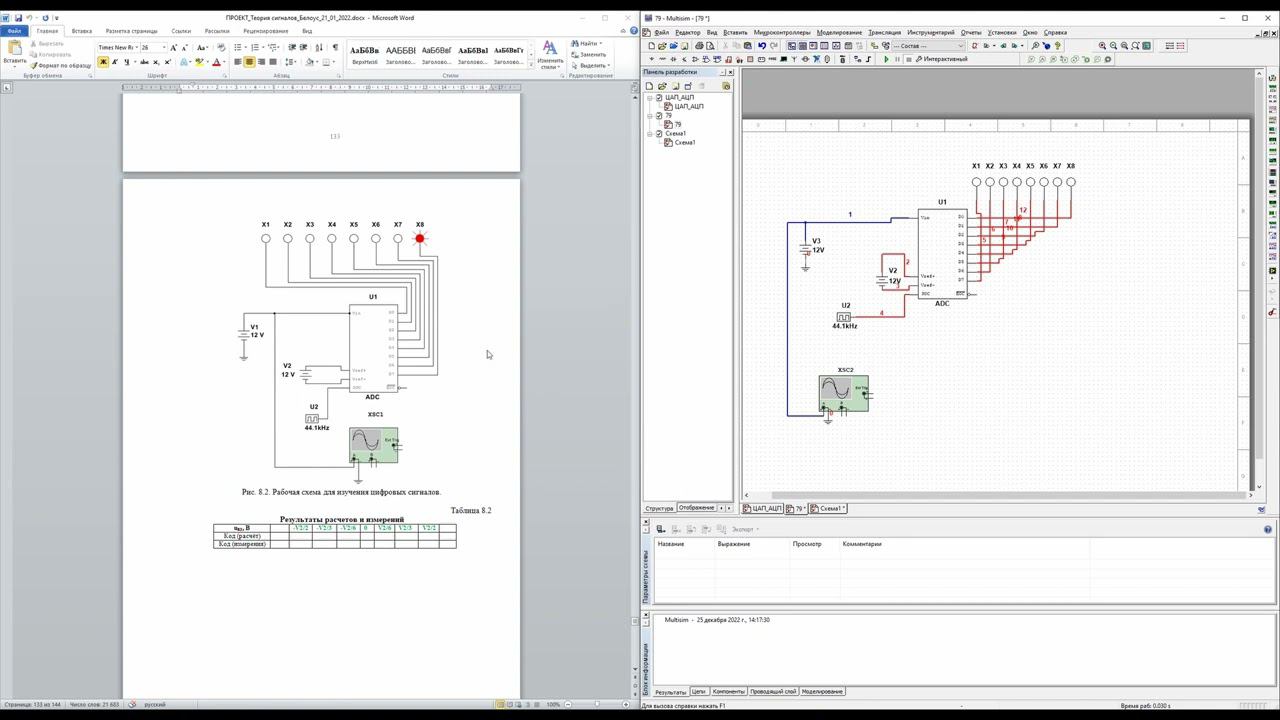Image resolution: width=1280 pixels, height=720 pixels.
Task: Toggle the checkbox beside the 79 design
Action: pyautogui.click(x=659, y=115)
